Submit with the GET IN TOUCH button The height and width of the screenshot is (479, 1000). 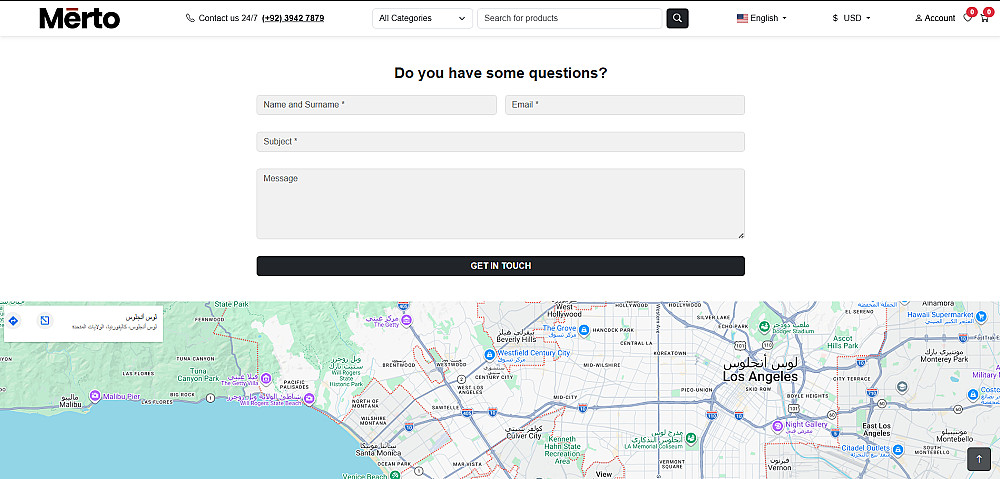click(x=501, y=266)
